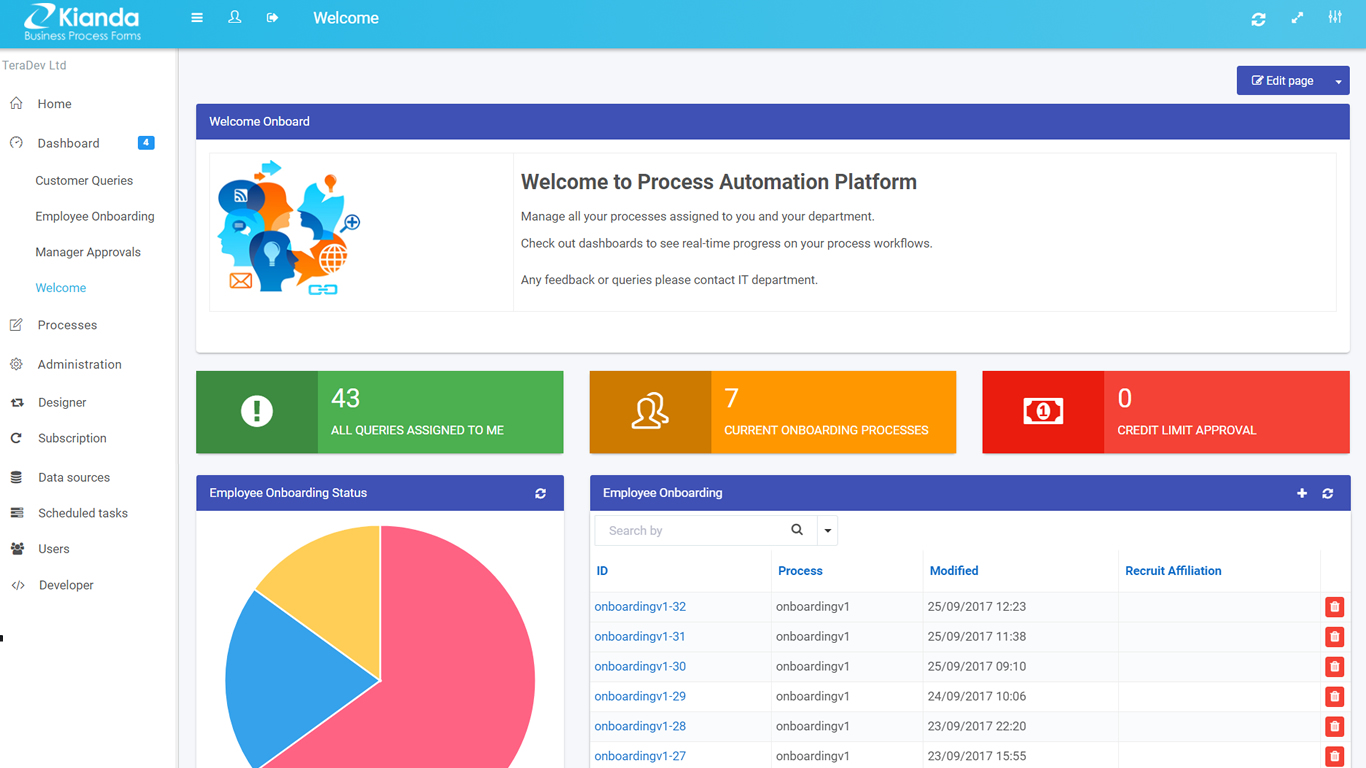The image size is (1366, 768).
Task: Click Scheduled tasks list icon
Action: click(x=17, y=513)
